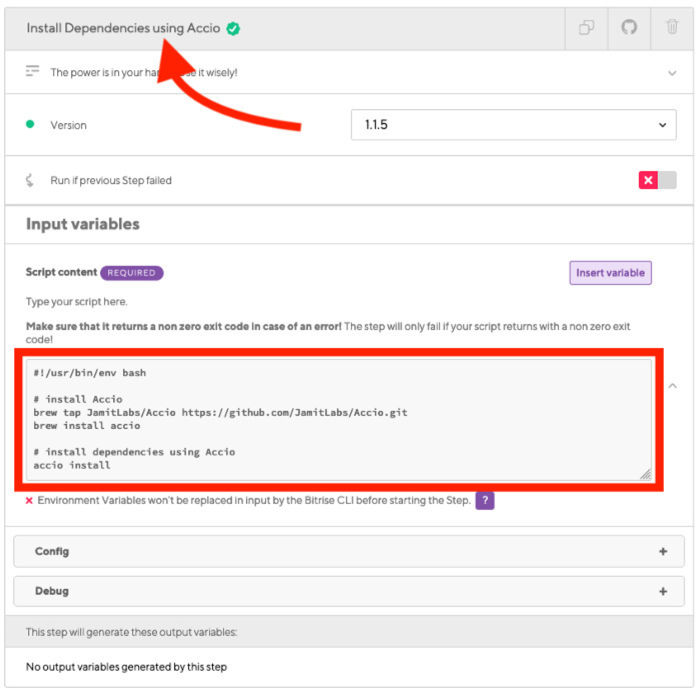Click the '#!/usr/bin/env bash' line

pos(89,373)
